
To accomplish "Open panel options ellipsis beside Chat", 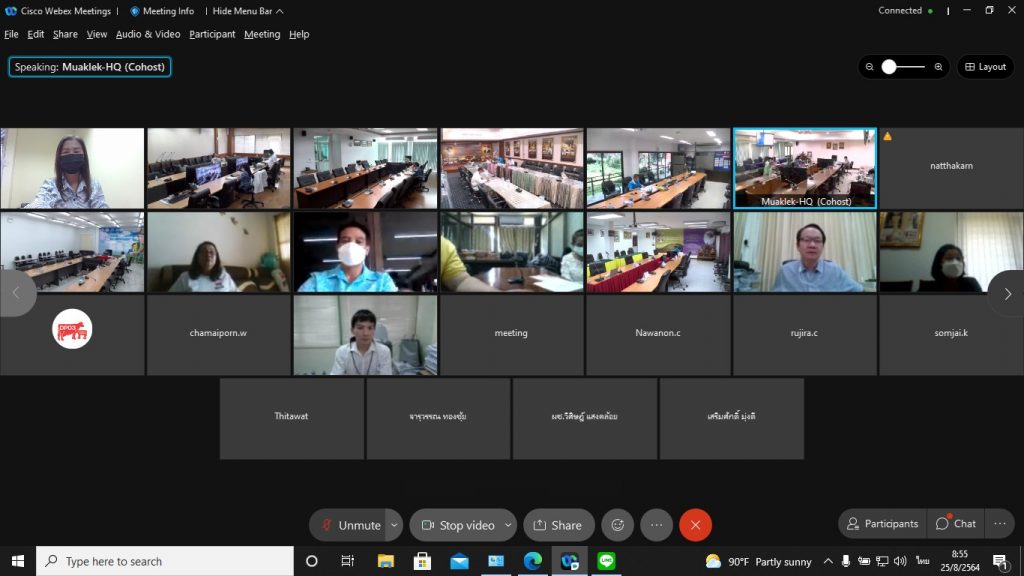I will [999, 523].
